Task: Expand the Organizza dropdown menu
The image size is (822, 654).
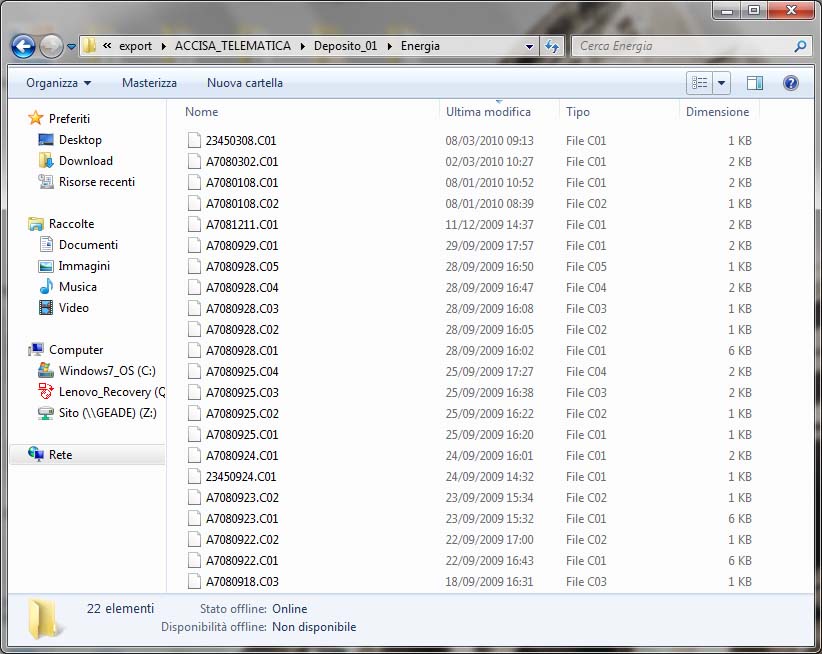Action: [x=58, y=83]
